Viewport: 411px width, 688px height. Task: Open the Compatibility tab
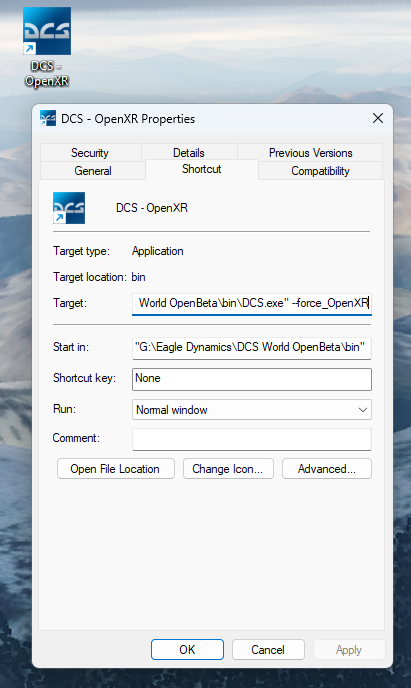pos(320,171)
